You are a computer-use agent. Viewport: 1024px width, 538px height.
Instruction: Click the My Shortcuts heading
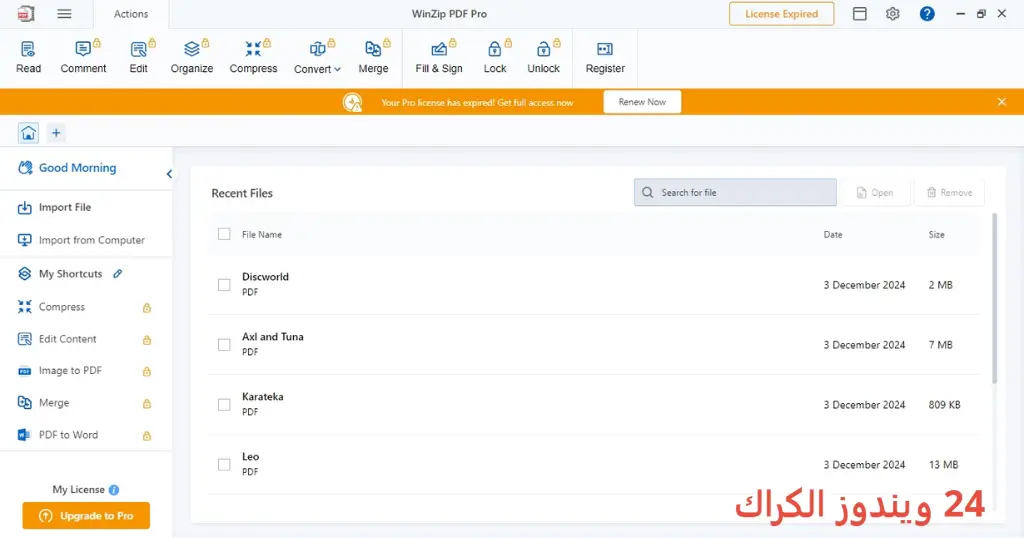(71, 274)
